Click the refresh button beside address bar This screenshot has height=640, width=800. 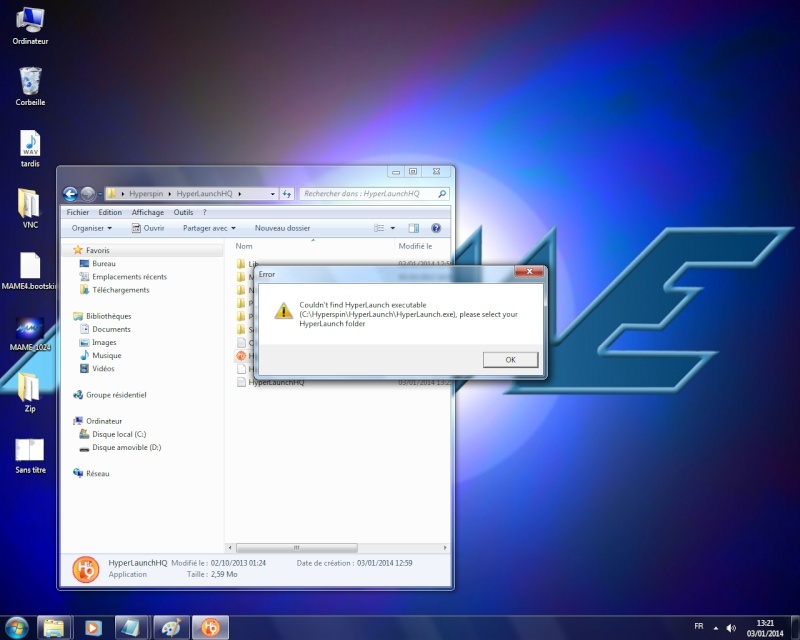point(287,194)
